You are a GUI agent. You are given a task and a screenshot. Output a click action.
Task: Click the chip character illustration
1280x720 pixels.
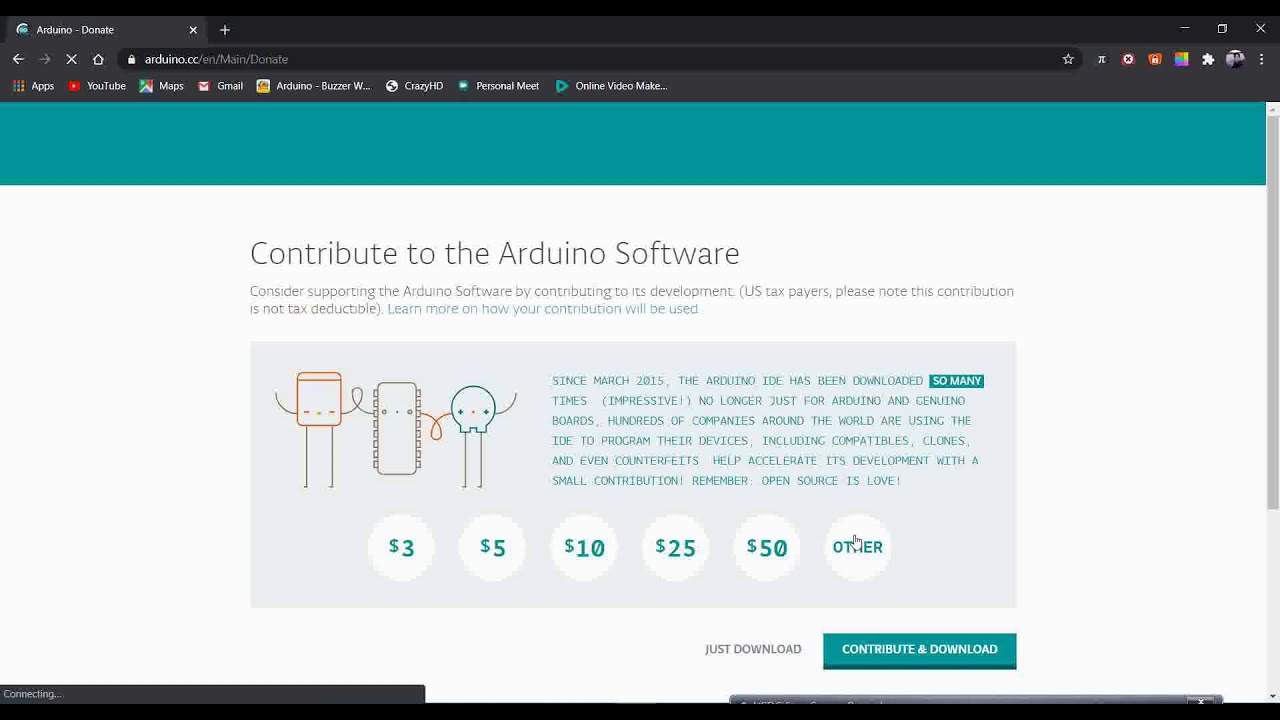click(397, 428)
